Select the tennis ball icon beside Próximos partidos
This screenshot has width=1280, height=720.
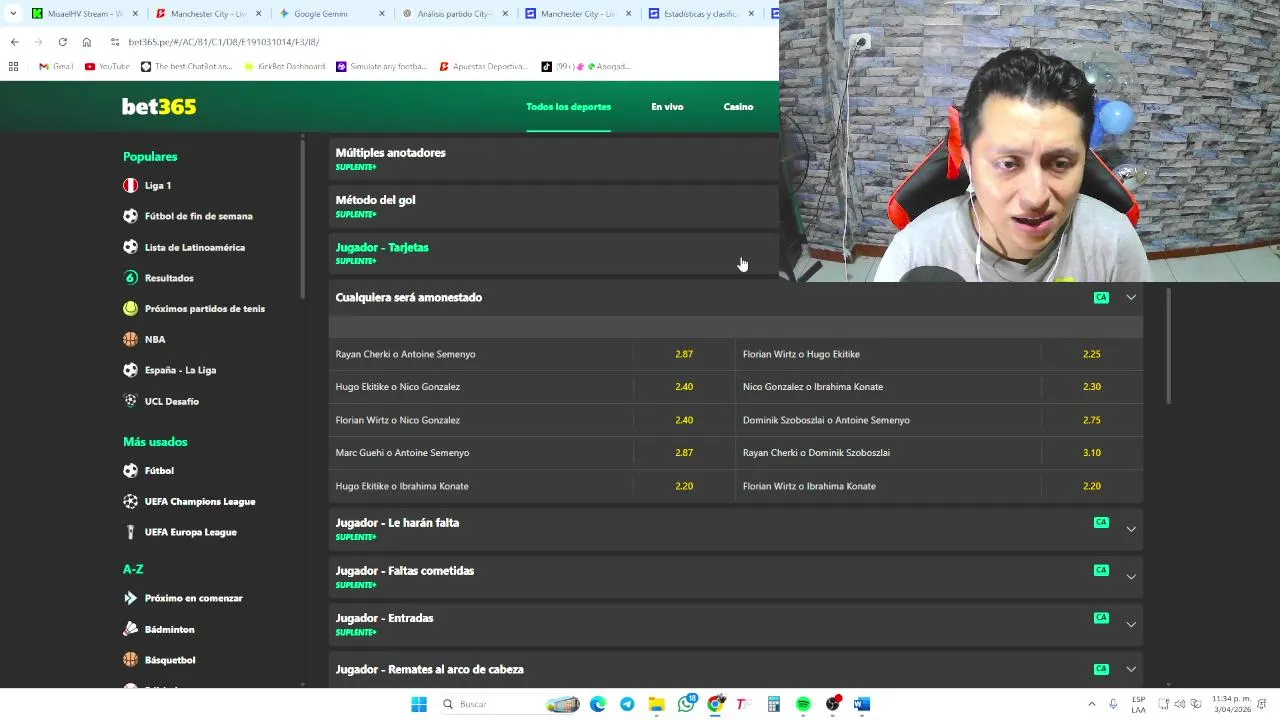point(130,308)
